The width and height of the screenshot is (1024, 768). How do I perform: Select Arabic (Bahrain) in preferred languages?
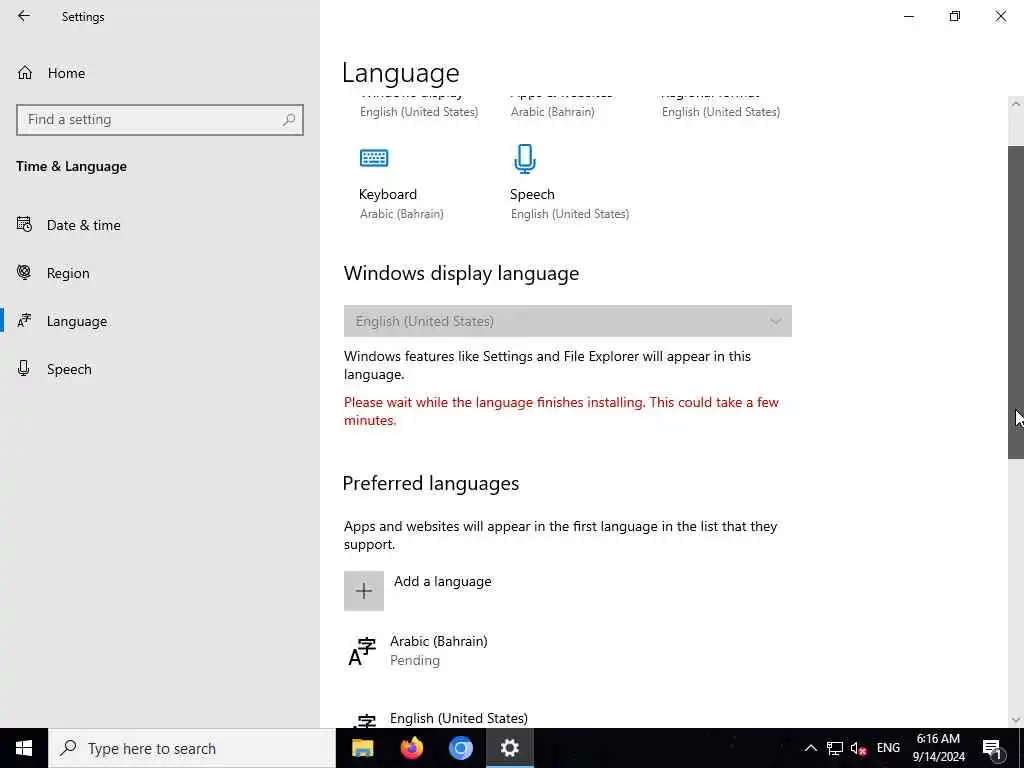tap(568, 651)
